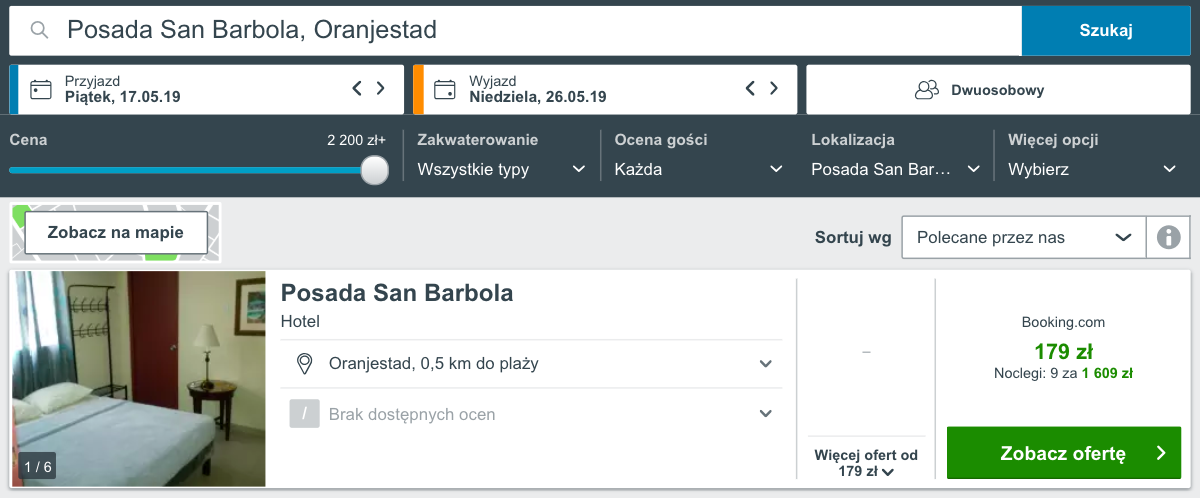Click the magnifier search icon
The image size is (1200, 498).
[x=39, y=31]
